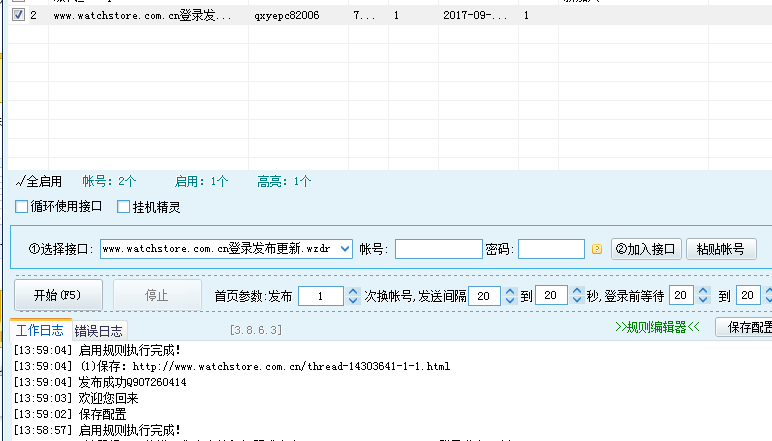Decrease the 发送间隔 minimum value
The image size is (772, 441).
(510, 300)
